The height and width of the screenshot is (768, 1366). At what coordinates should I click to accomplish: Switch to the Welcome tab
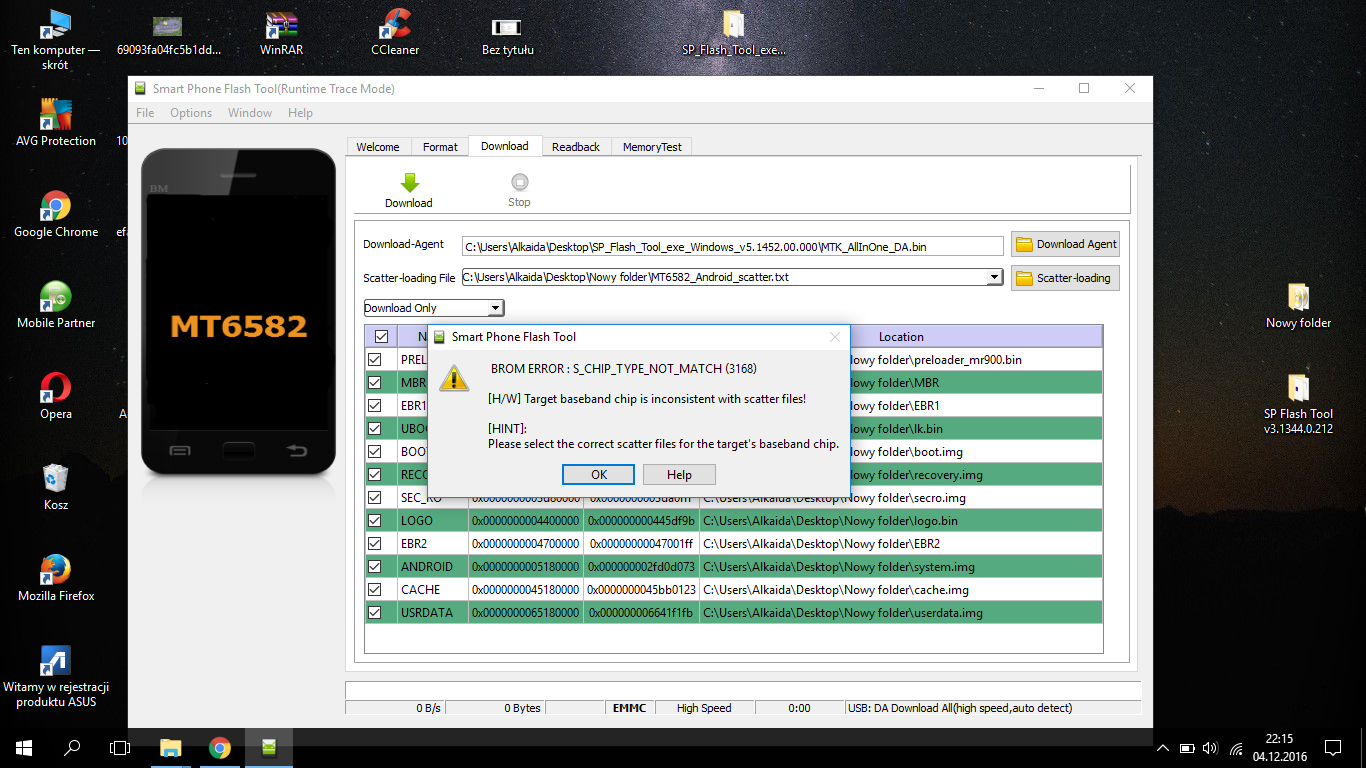pos(378,147)
